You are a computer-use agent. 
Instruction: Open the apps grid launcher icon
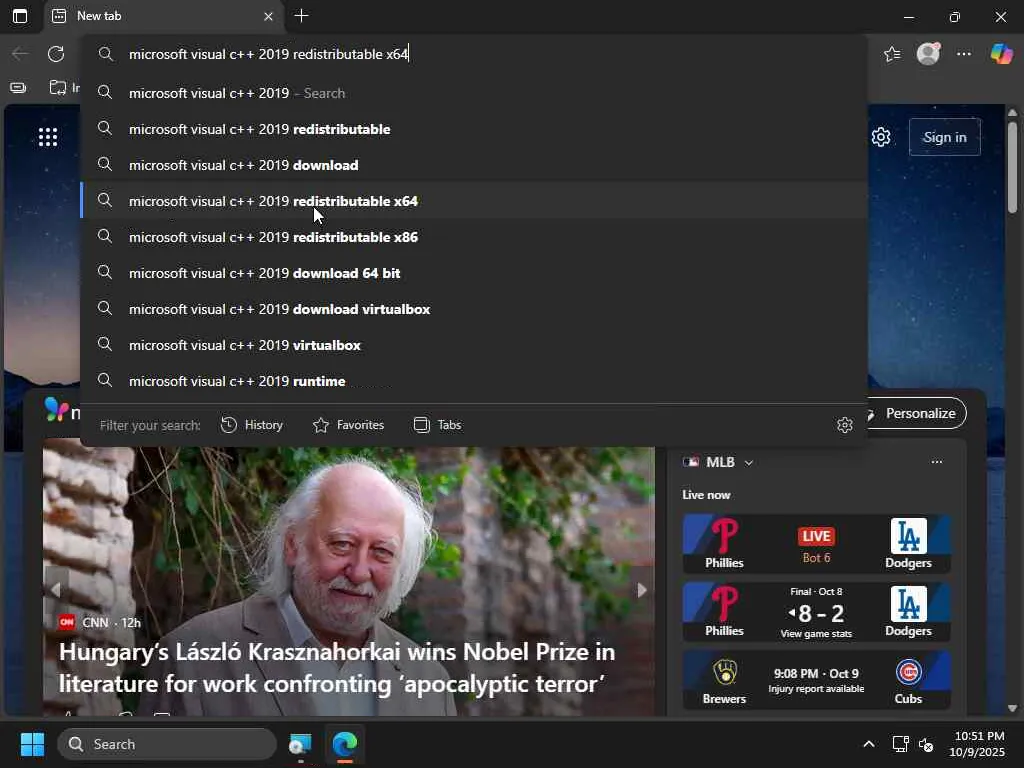pos(48,136)
